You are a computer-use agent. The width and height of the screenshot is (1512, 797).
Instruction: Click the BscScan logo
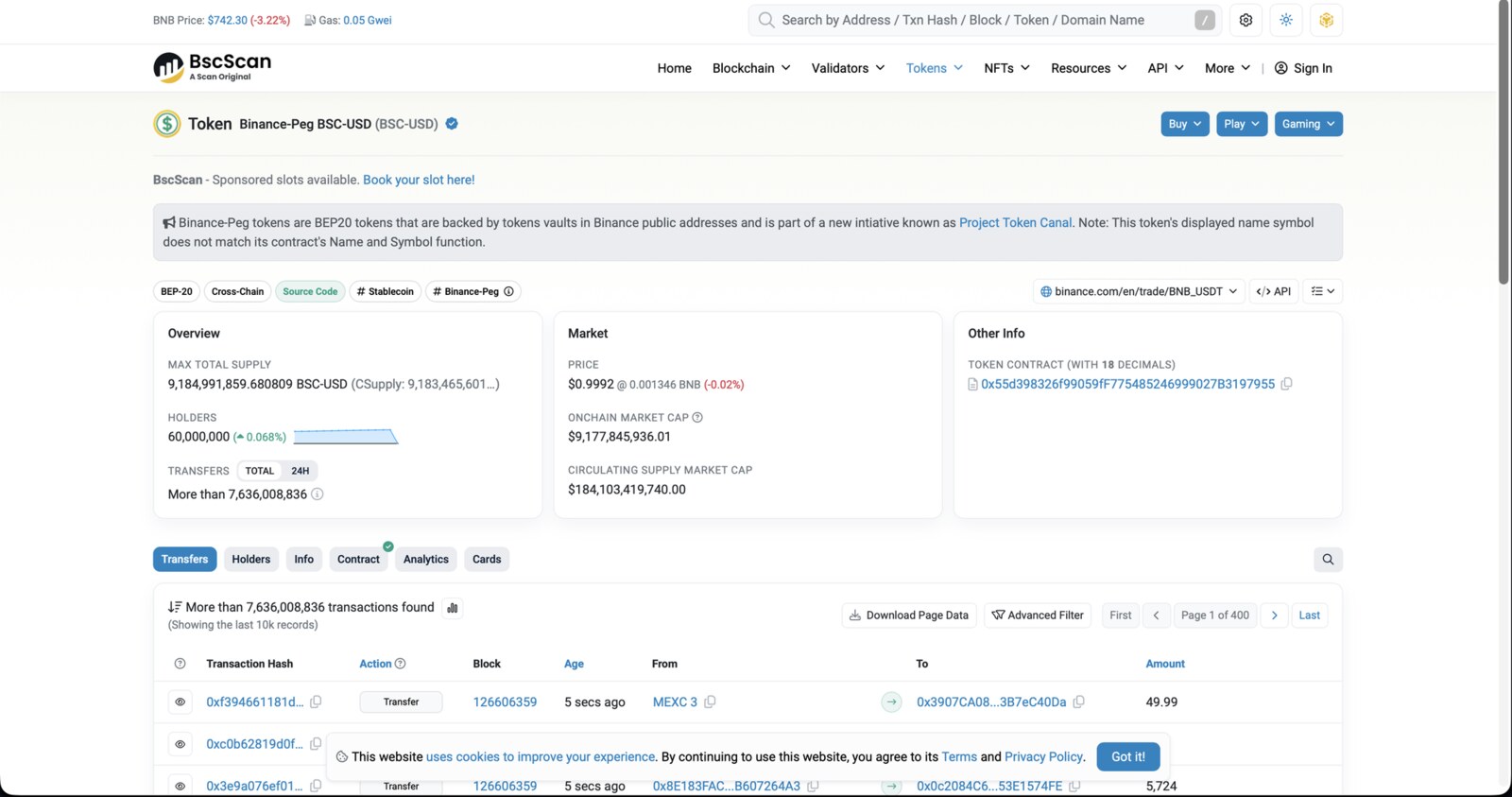(213, 67)
